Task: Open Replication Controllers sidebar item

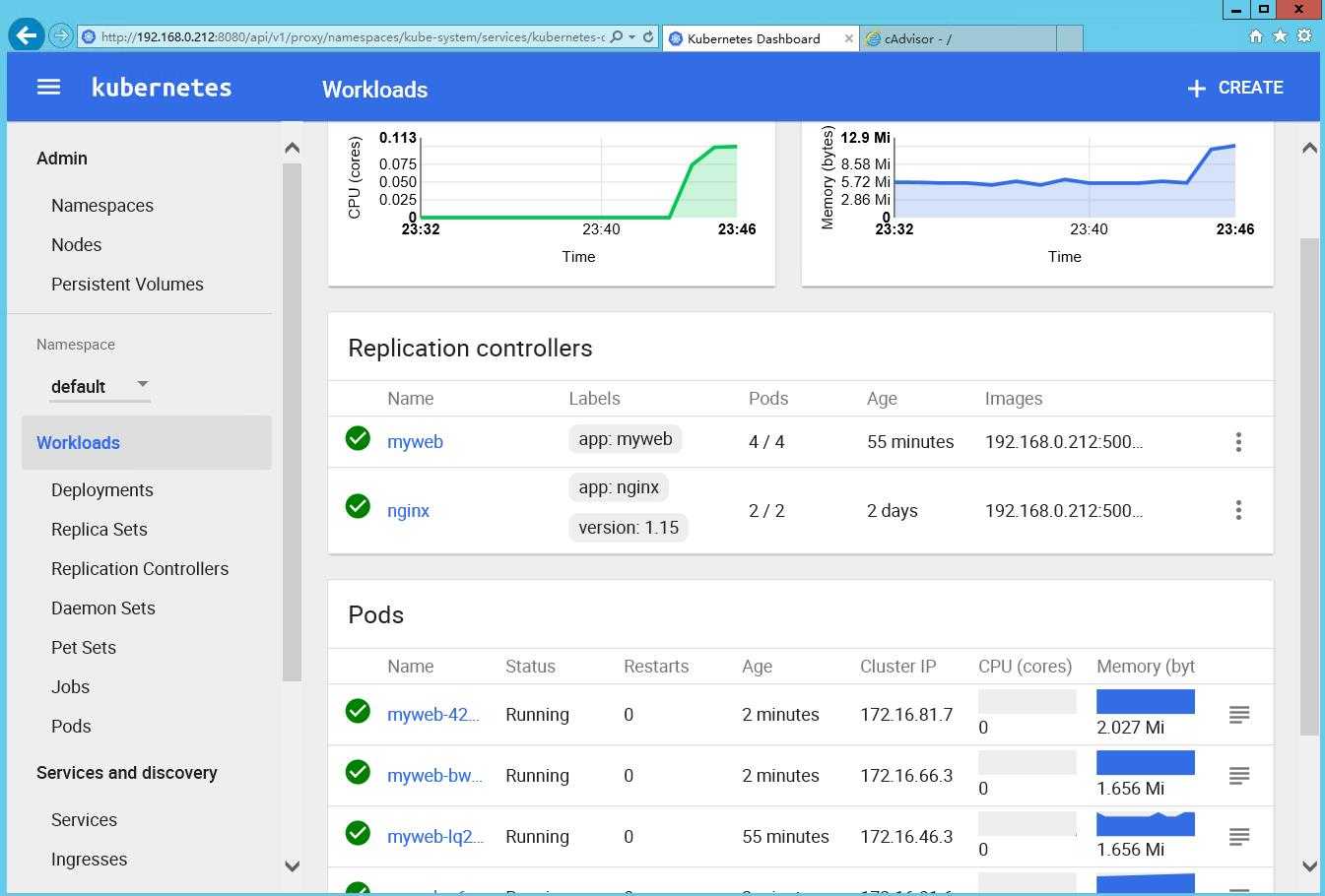Action: point(140,569)
